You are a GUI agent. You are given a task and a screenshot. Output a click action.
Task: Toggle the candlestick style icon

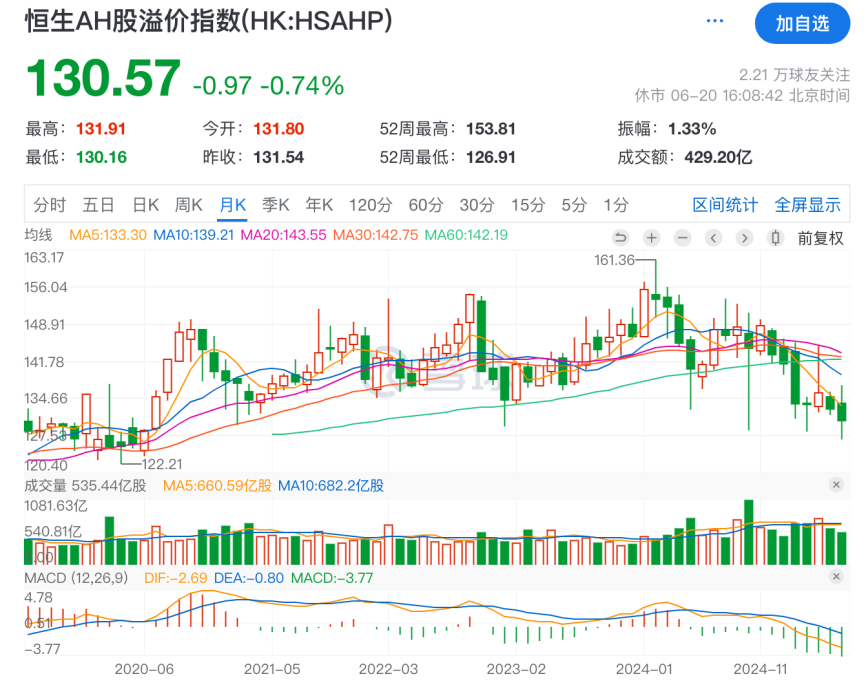pyautogui.click(x=775, y=238)
